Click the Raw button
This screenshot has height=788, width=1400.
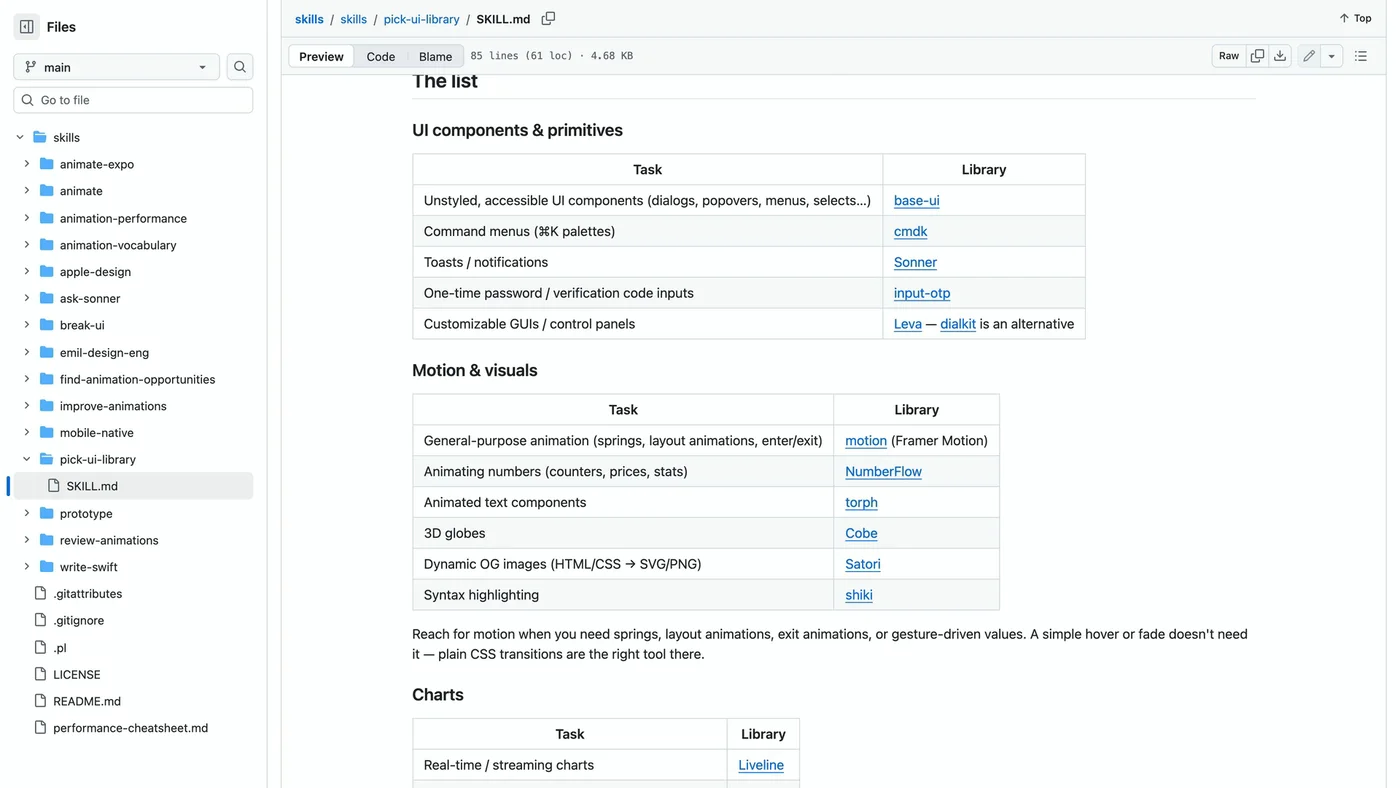coord(1229,56)
